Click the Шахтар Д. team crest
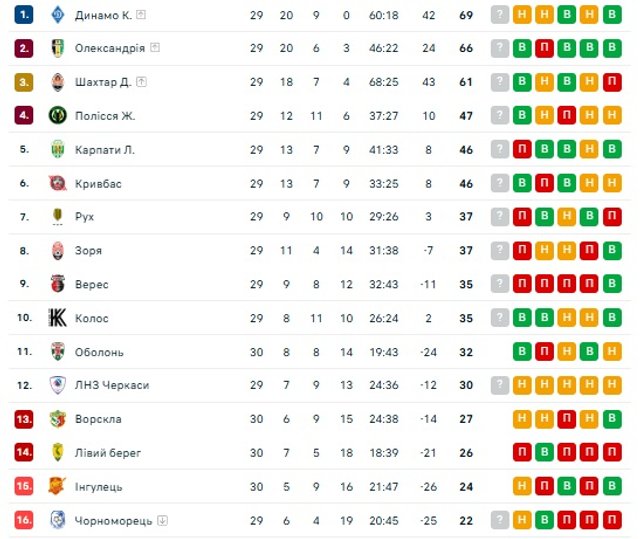The image size is (640, 539). point(58,82)
